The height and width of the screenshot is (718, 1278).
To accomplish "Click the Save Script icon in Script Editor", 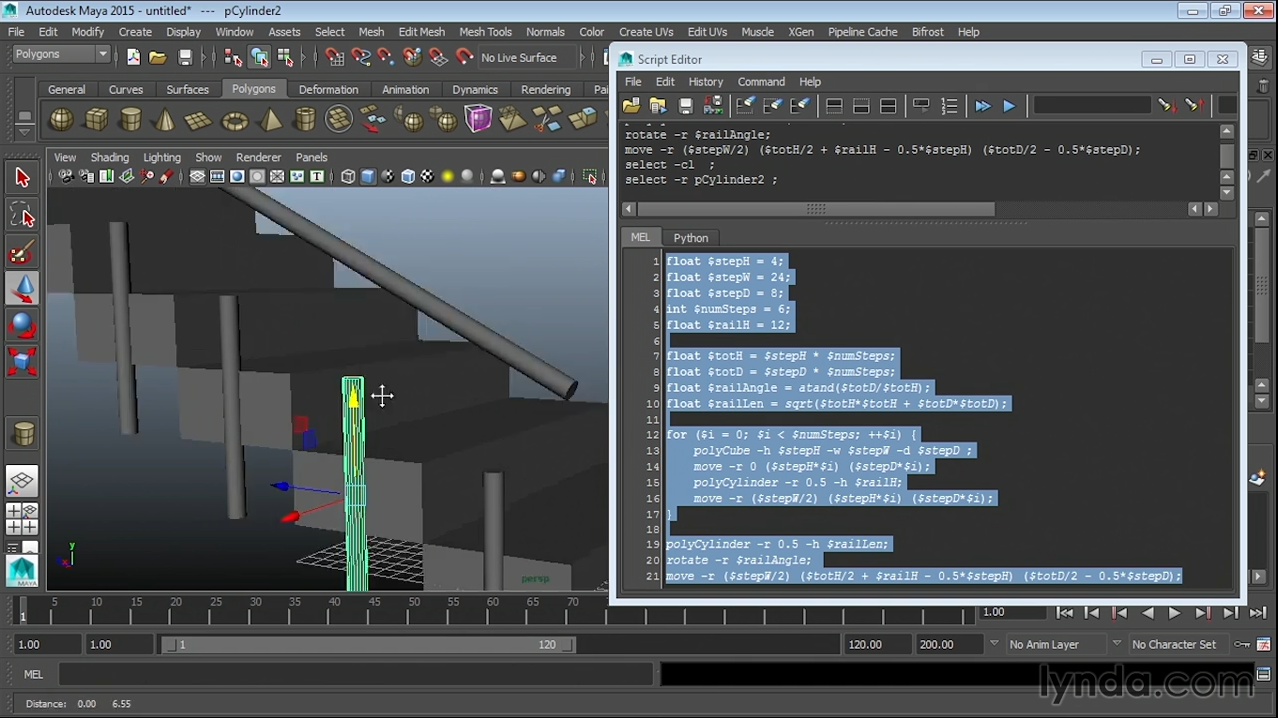I will tap(685, 106).
